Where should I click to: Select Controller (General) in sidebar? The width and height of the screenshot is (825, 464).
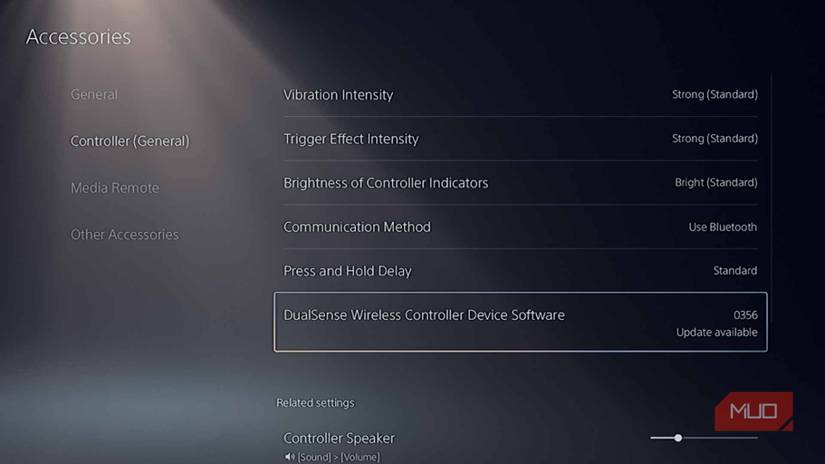[x=130, y=141]
